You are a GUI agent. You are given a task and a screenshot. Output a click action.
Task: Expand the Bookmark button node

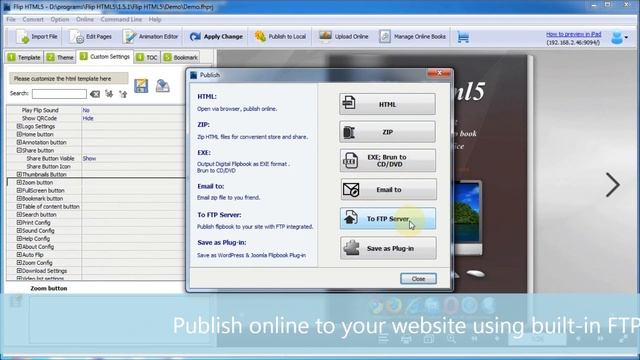pyautogui.click(x=19, y=198)
